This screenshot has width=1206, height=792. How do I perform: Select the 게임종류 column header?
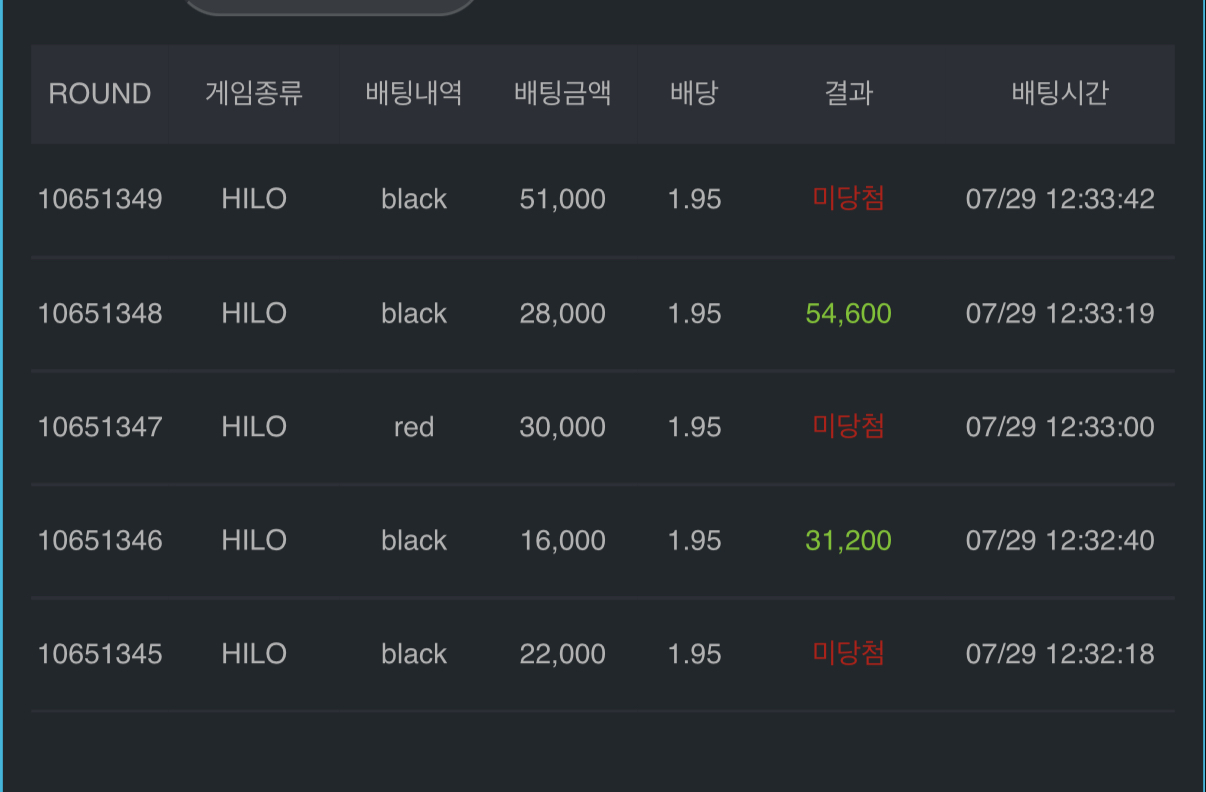click(x=254, y=94)
